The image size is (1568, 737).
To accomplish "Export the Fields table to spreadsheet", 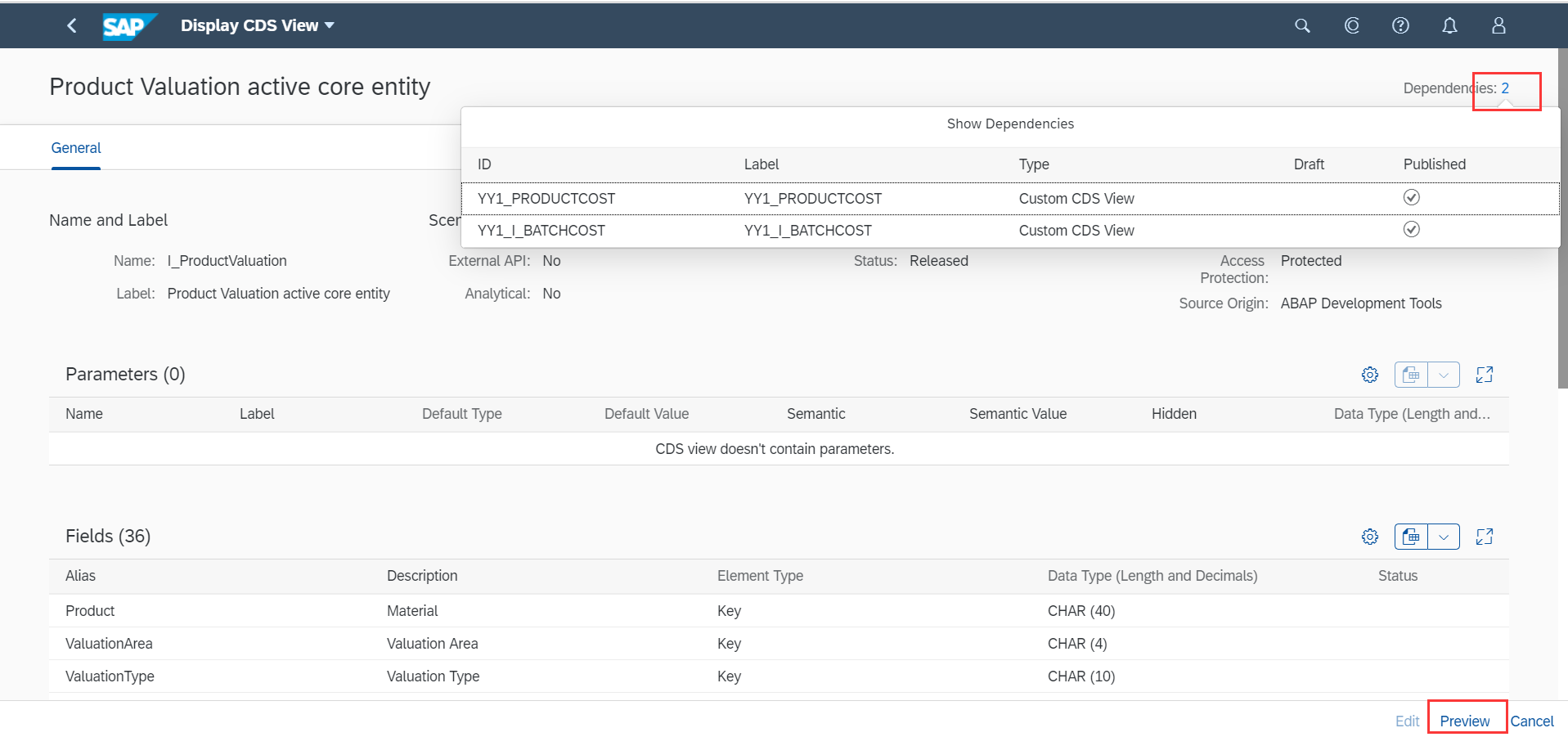I will (1410, 537).
